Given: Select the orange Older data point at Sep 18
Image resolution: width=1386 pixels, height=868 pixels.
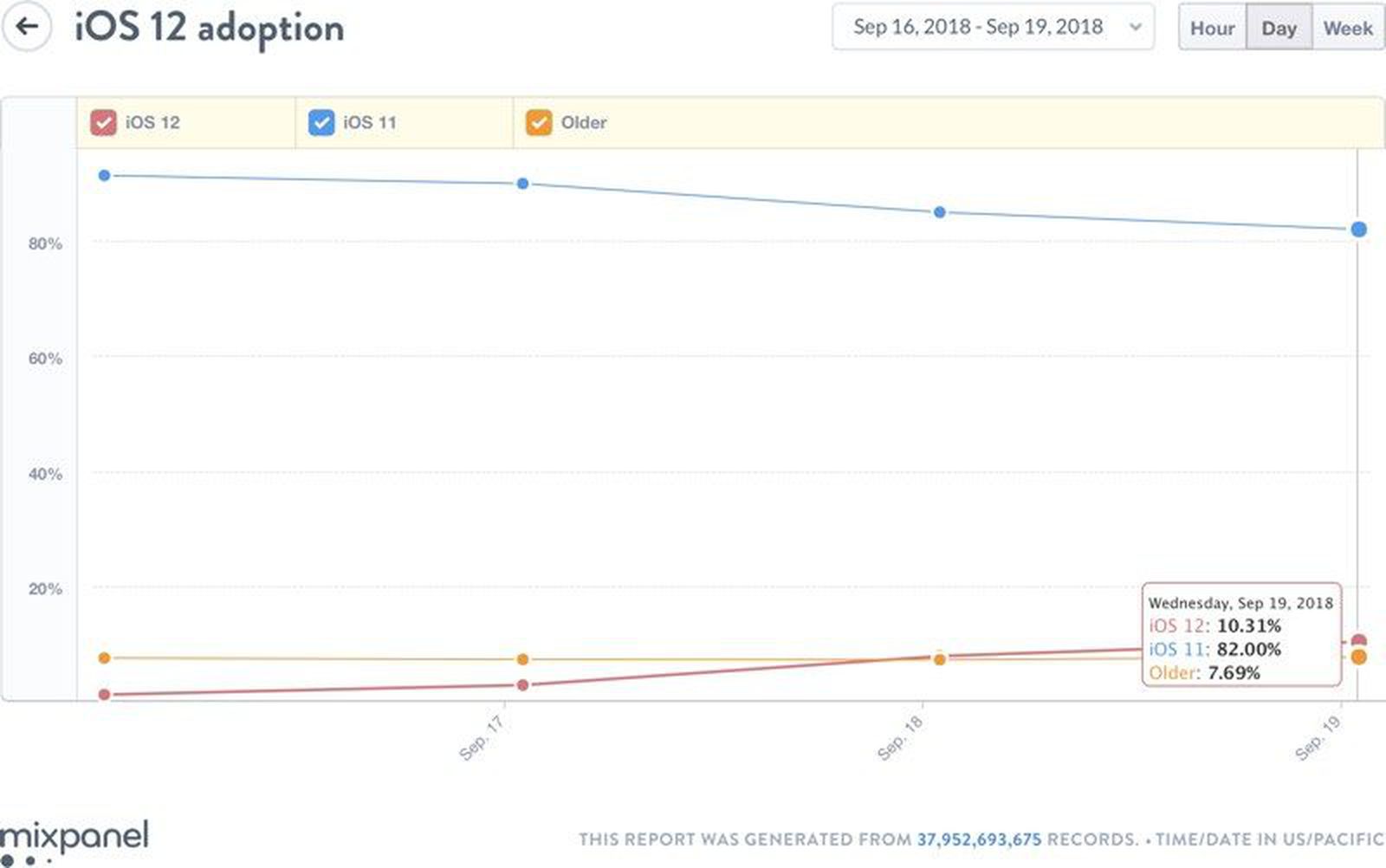Looking at the screenshot, I should point(937,659).
